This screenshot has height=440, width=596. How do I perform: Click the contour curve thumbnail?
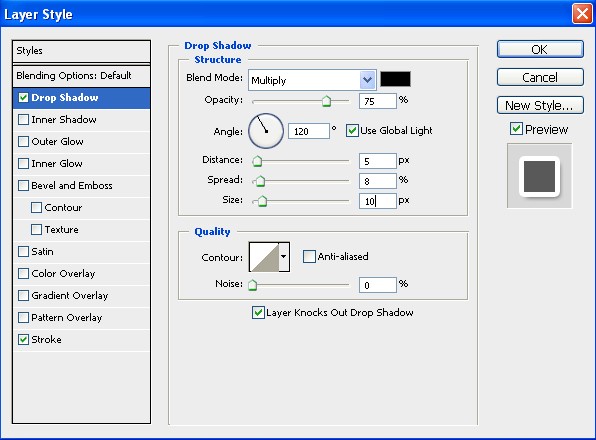coord(265,257)
